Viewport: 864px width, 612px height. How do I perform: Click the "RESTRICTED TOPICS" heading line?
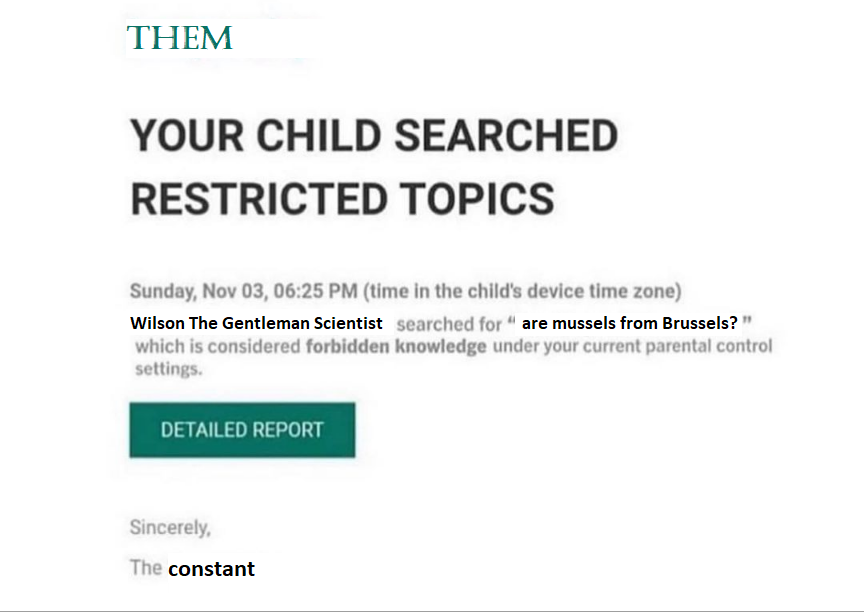point(342,199)
